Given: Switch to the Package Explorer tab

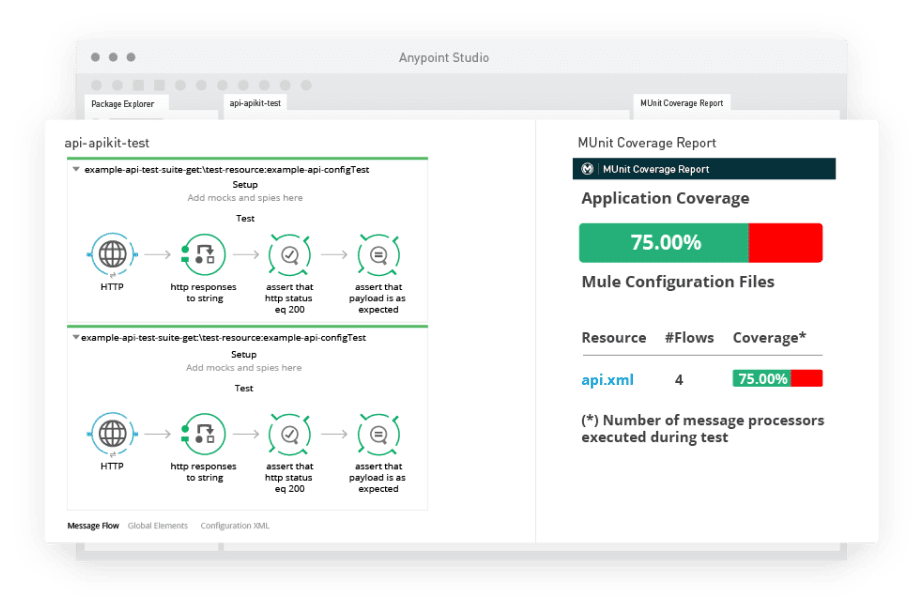Looking at the screenshot, I should (123, 104).
